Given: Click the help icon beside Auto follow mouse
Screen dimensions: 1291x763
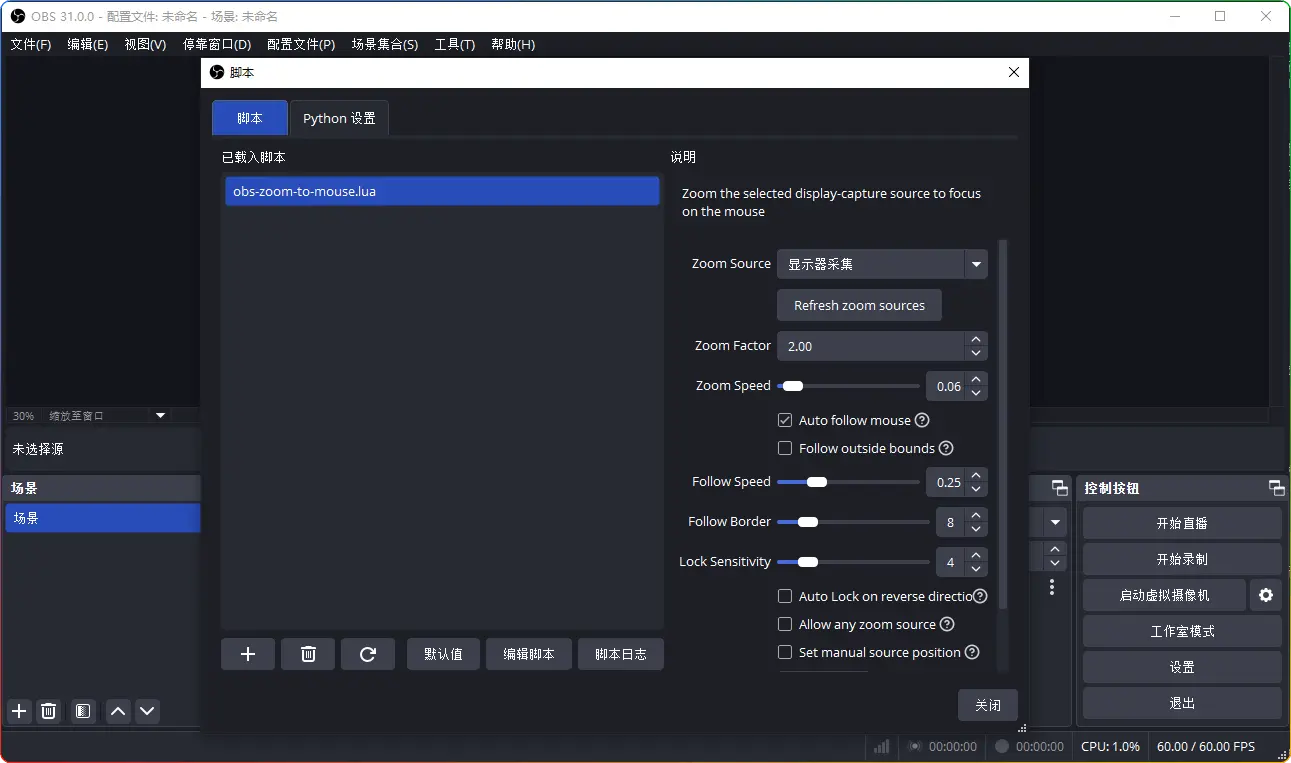Looking at the screenshot, I should click(x=923, y=421).
